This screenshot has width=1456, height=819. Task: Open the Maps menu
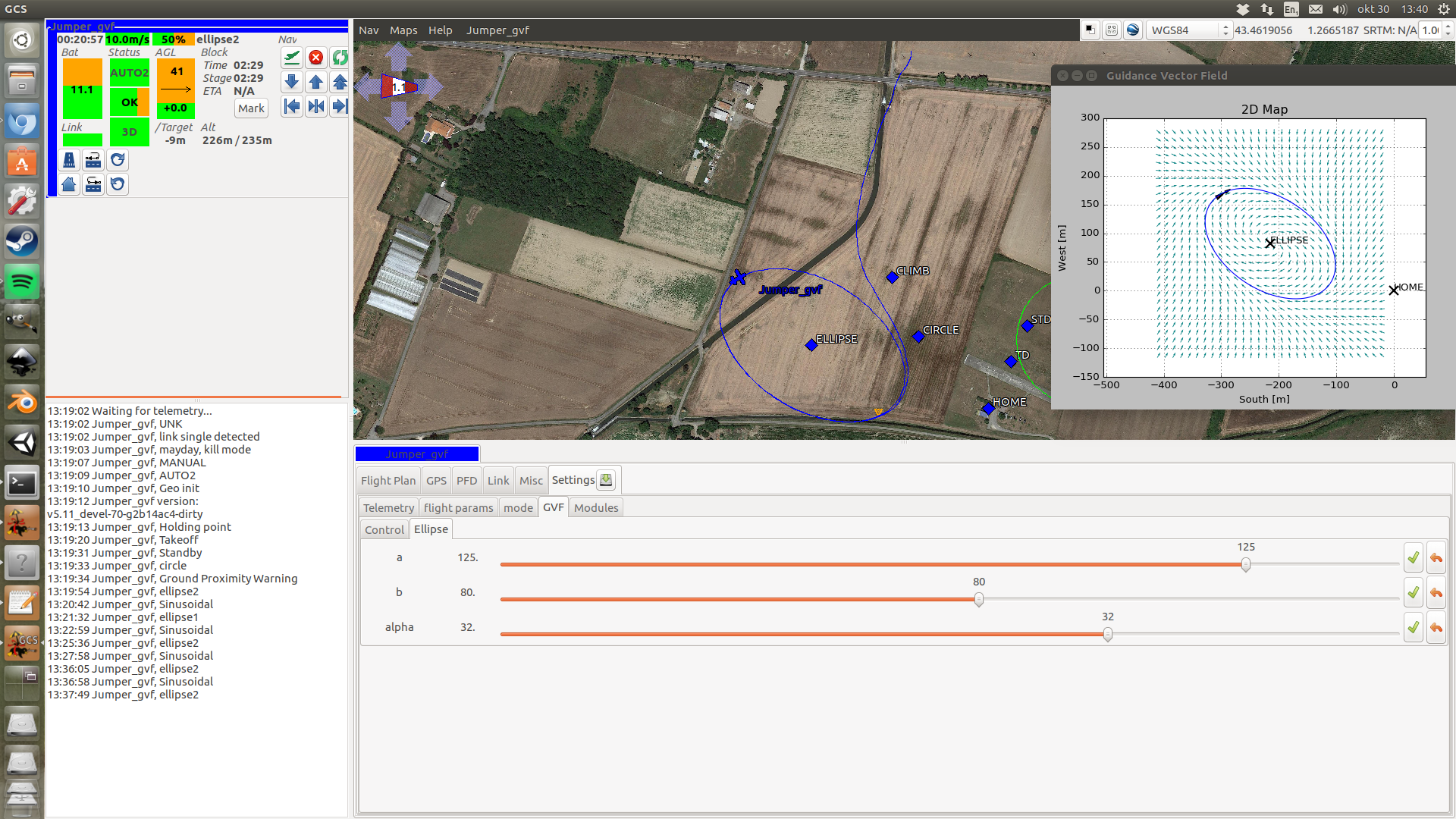tap(403, 30)
